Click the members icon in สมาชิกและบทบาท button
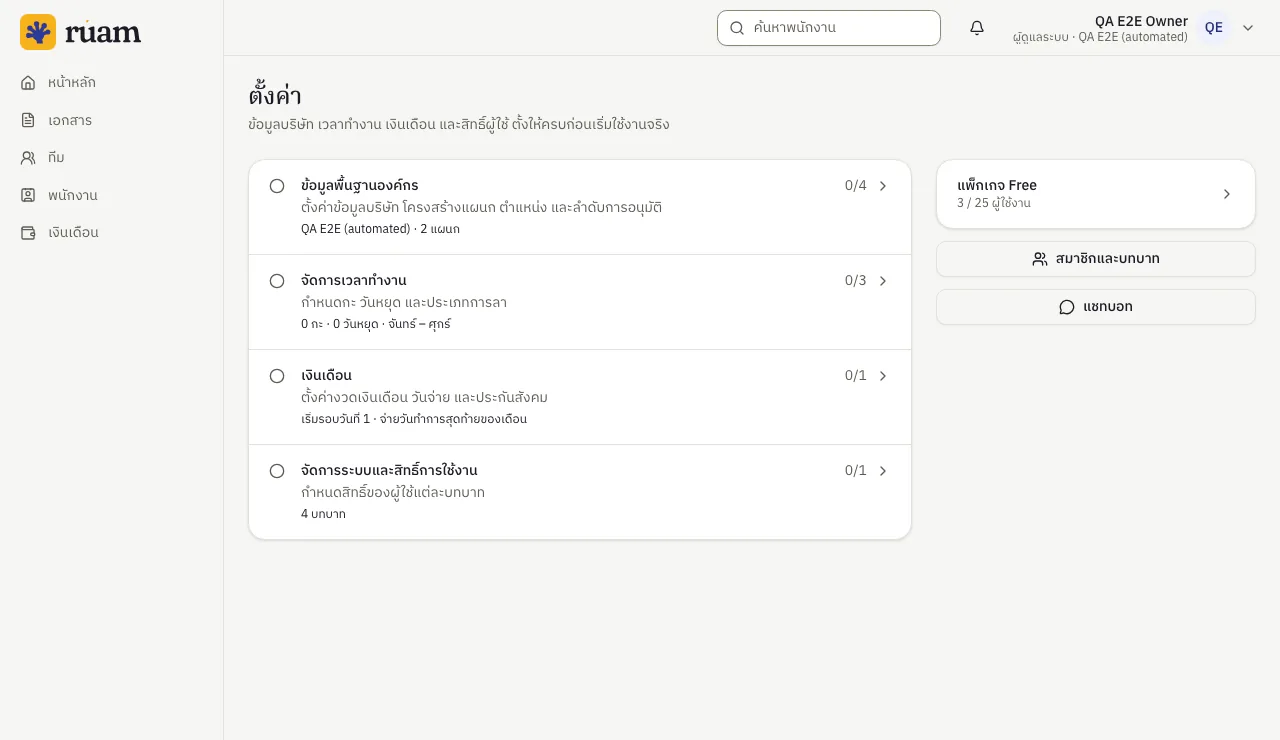Viewport: 1280px width, 740px height. (1040, 259)
